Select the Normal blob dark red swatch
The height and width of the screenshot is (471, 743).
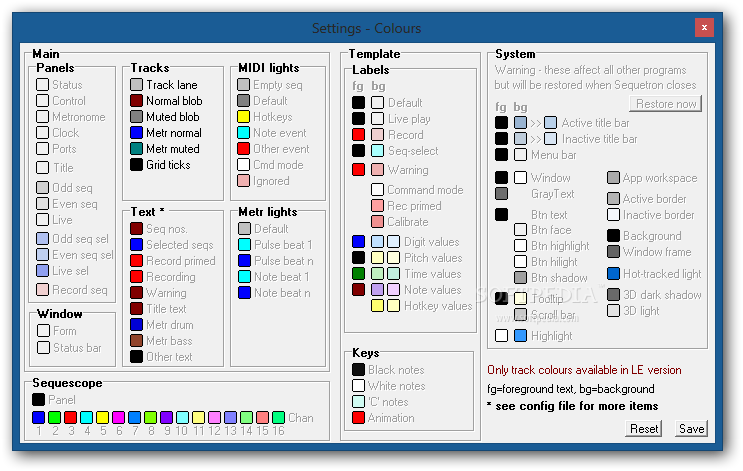(x=136, y=101)
